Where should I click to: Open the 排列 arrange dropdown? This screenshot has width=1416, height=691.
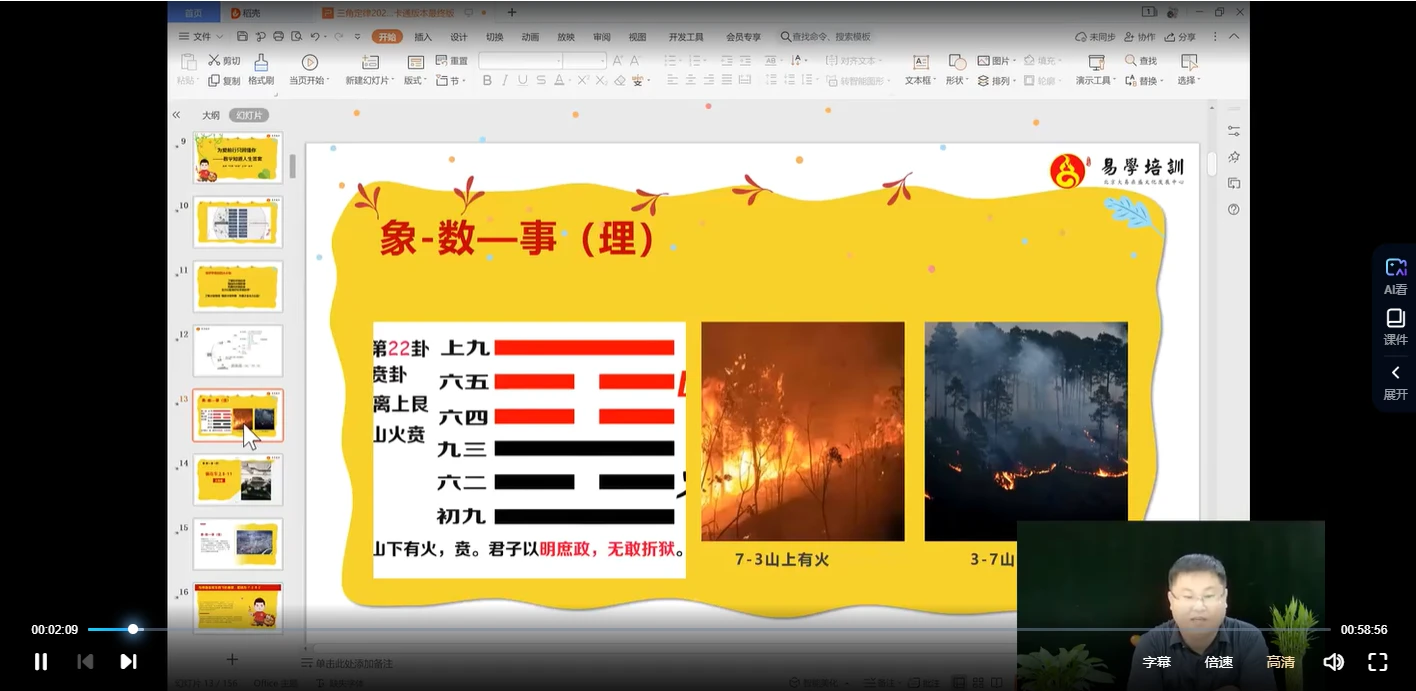pos(996,81)
